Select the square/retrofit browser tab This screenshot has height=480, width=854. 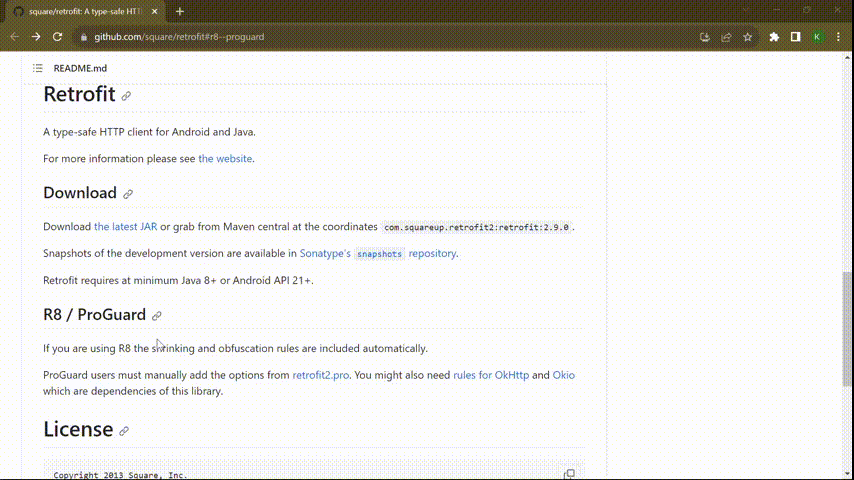click(x=84, y=11)
